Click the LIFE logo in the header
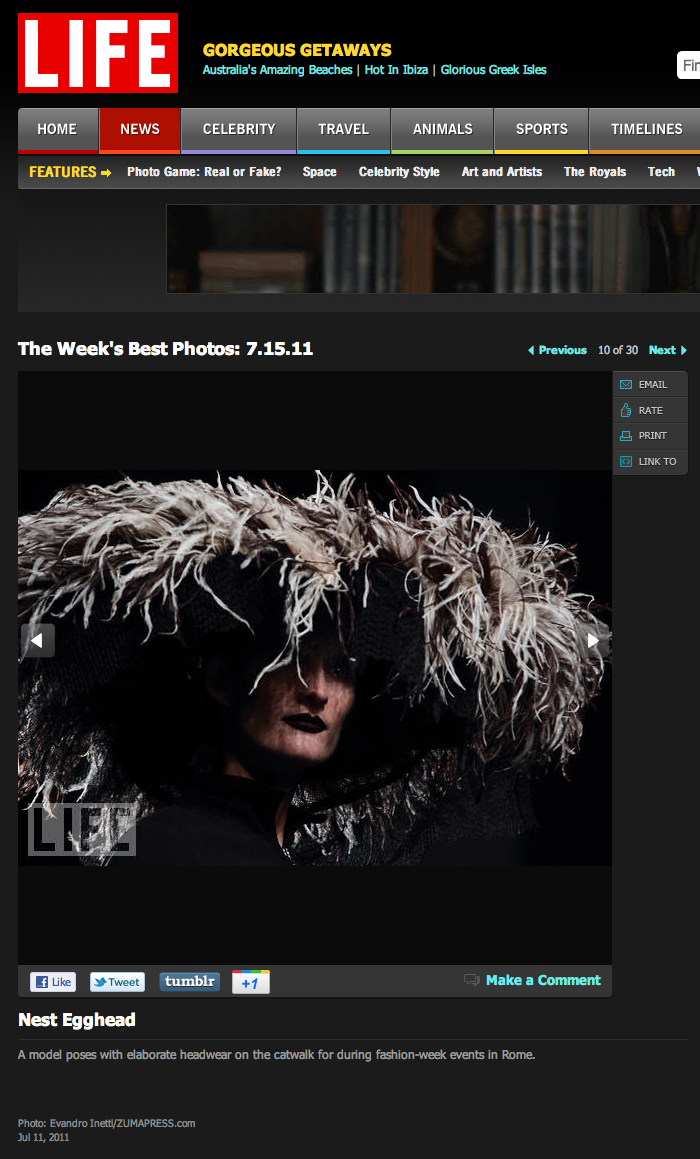The width and height of the screenshot is (700, 1159). [x=97, y=53]
